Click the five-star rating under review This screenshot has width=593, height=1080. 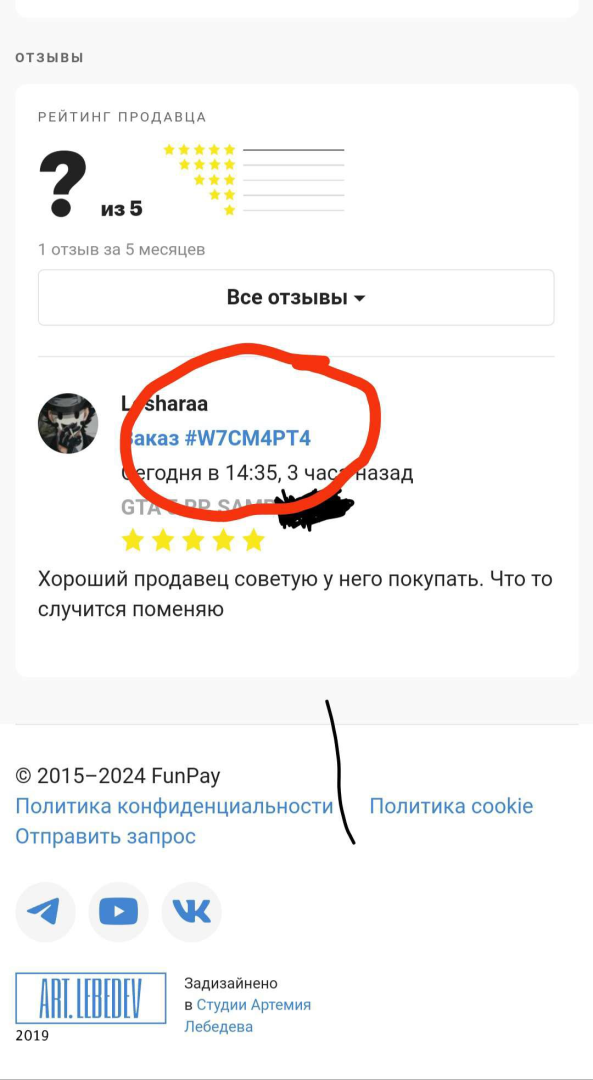193,541
